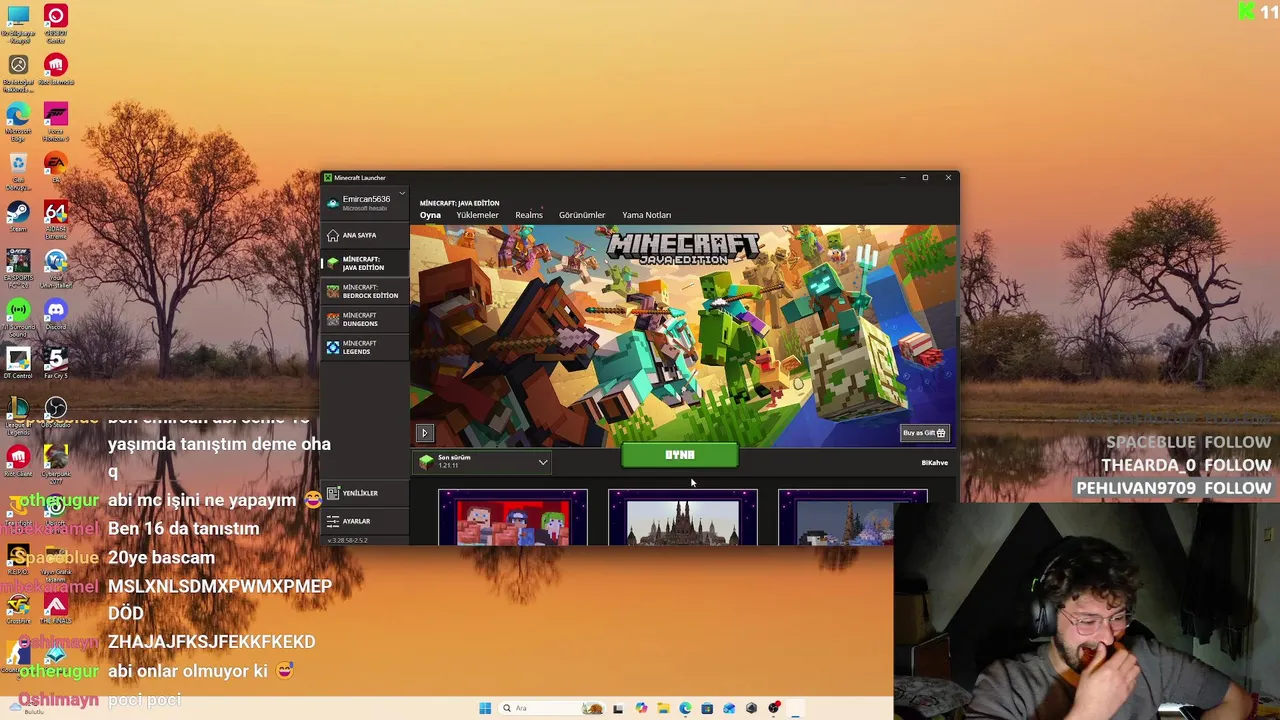Screen dimensions: 1280x720
Task: Open Yenilikler (what's new) in the sidebar
Action: [x=364, y=493]
